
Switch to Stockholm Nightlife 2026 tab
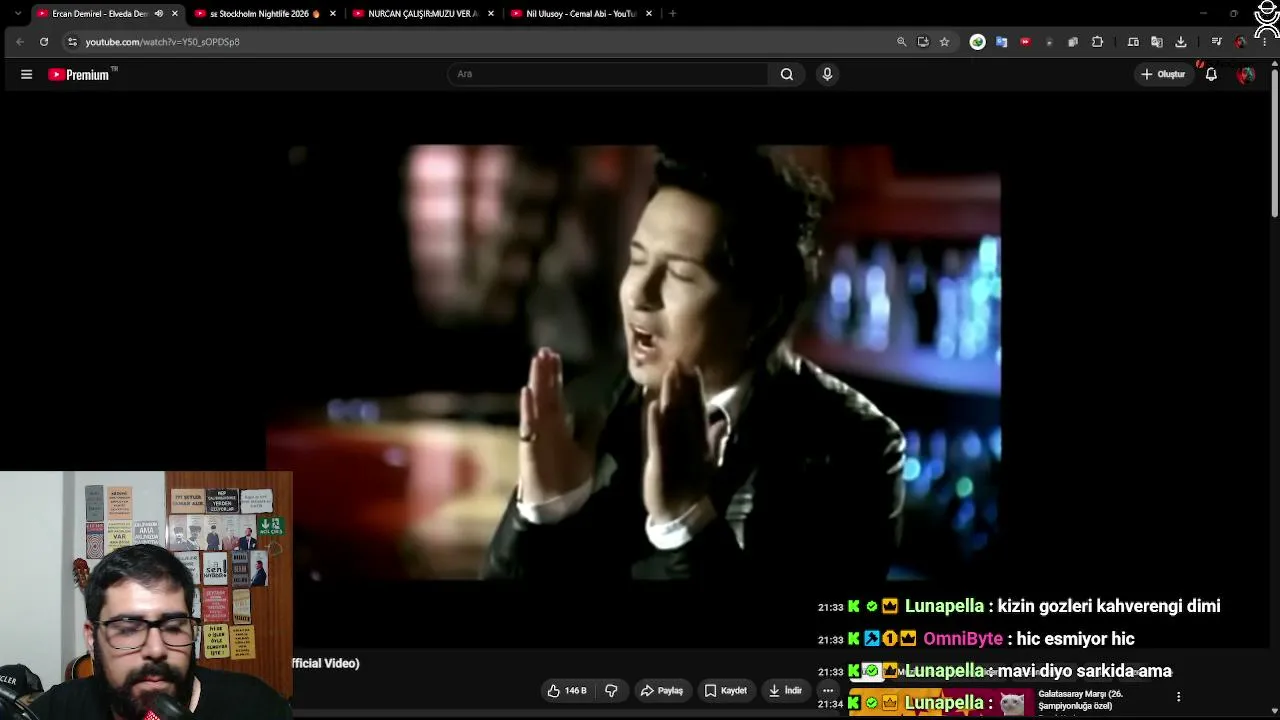tap(259, 14)
